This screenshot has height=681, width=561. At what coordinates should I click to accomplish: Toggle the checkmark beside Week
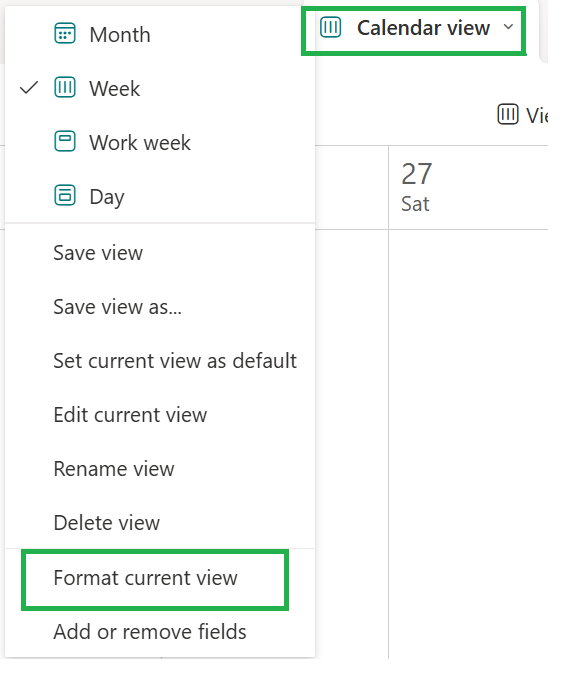click(29, 88)
